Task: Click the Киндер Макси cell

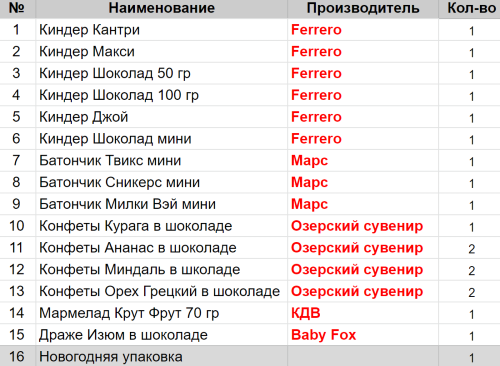Action: click(x=161, y=52)
